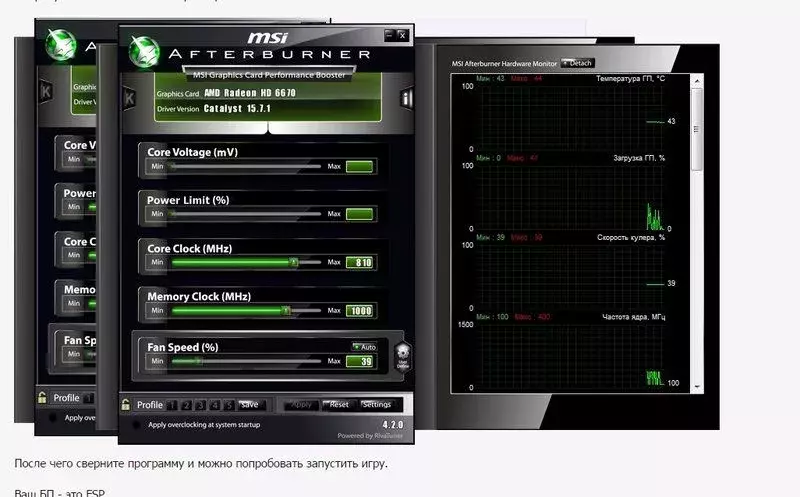Detach the Hardware Monitor panel

pyautogui.click(x=578, y=63)
